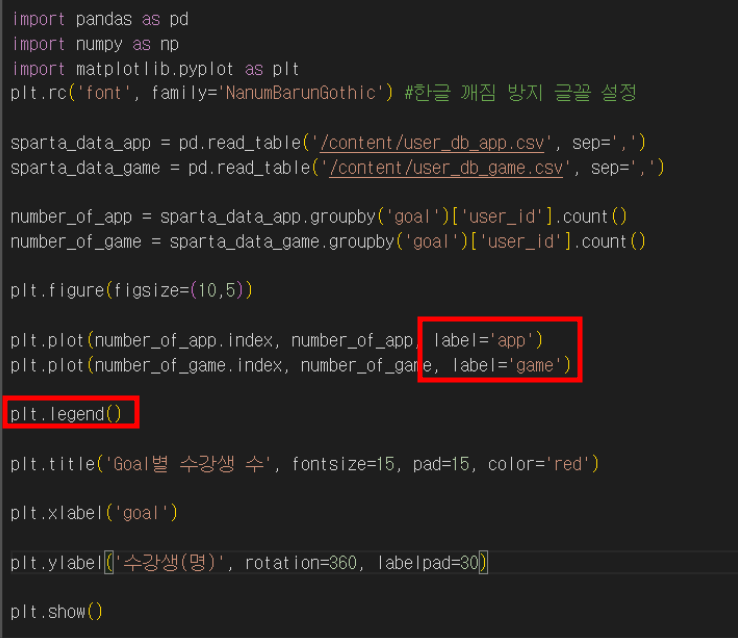
Task: Open the /content/user_db_game.csv path link
Action: coord(446,168)
